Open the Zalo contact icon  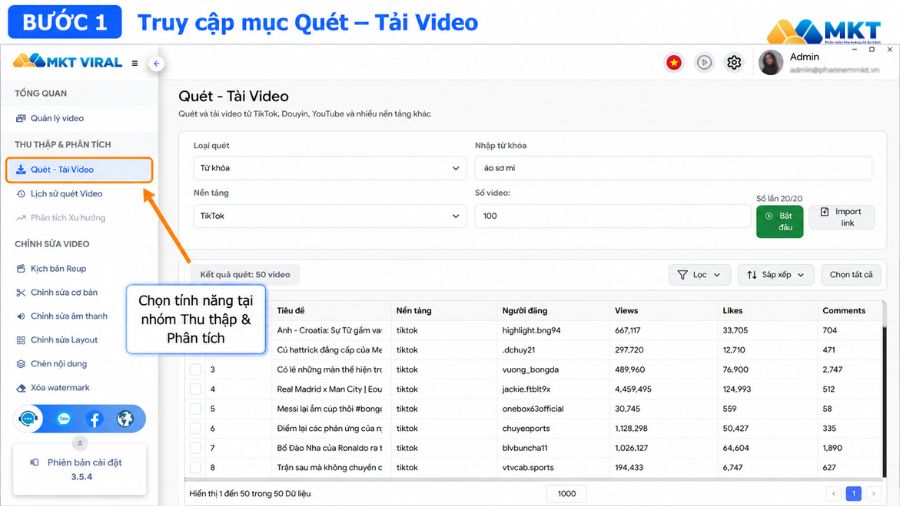(x=64, y=419)
